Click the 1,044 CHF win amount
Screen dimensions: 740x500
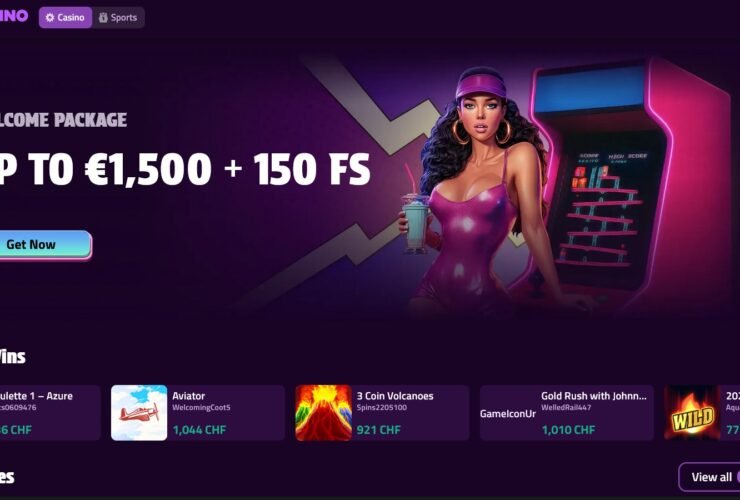click(x=199, y=430)
